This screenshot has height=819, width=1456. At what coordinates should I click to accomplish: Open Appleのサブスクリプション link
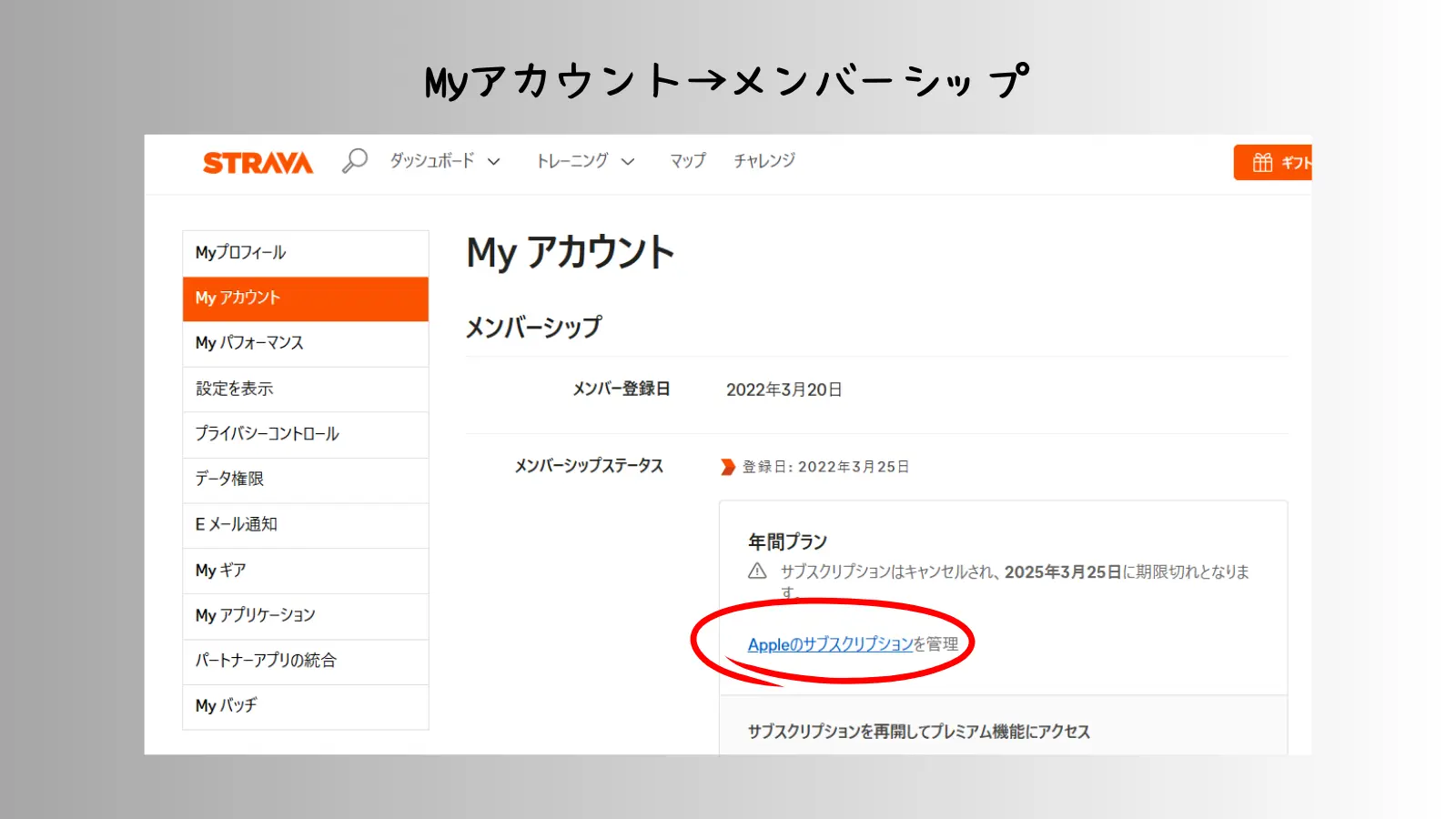point(830,644)
